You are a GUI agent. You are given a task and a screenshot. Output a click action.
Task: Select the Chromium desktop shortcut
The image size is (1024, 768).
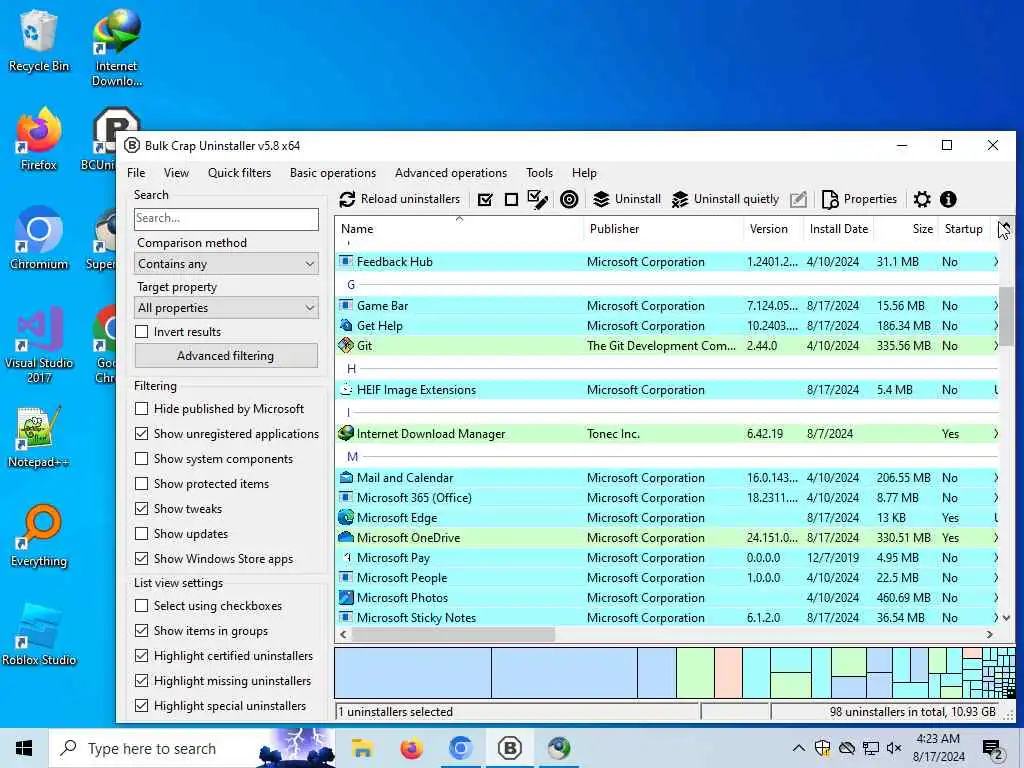tap(39, 239)
